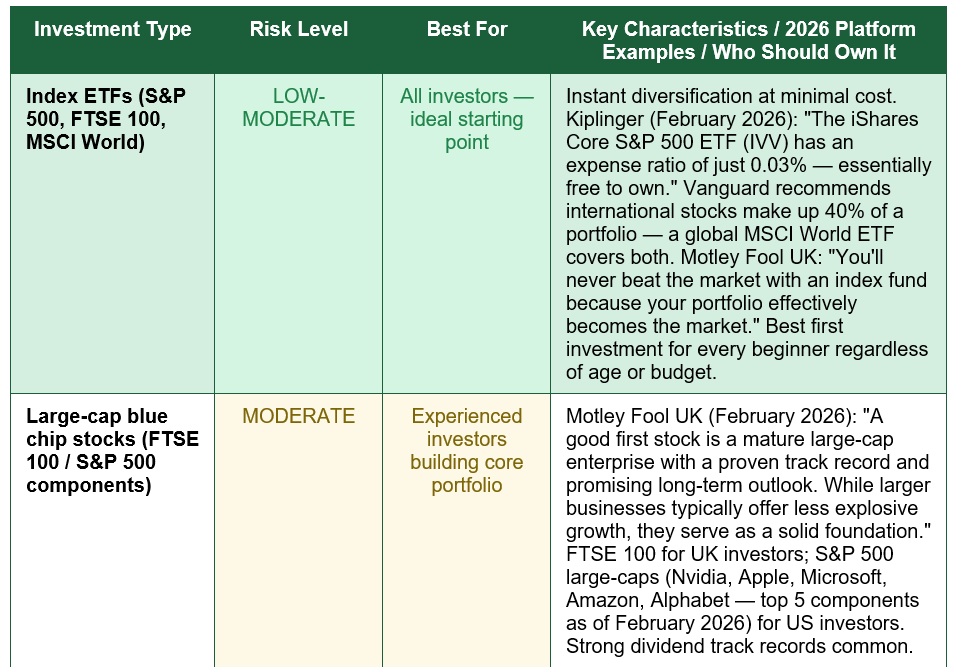Viewport: 958px width, 667px height.
Task: Click the 'global MSCI World ETF' phrase
Action: tap(789, 234)
